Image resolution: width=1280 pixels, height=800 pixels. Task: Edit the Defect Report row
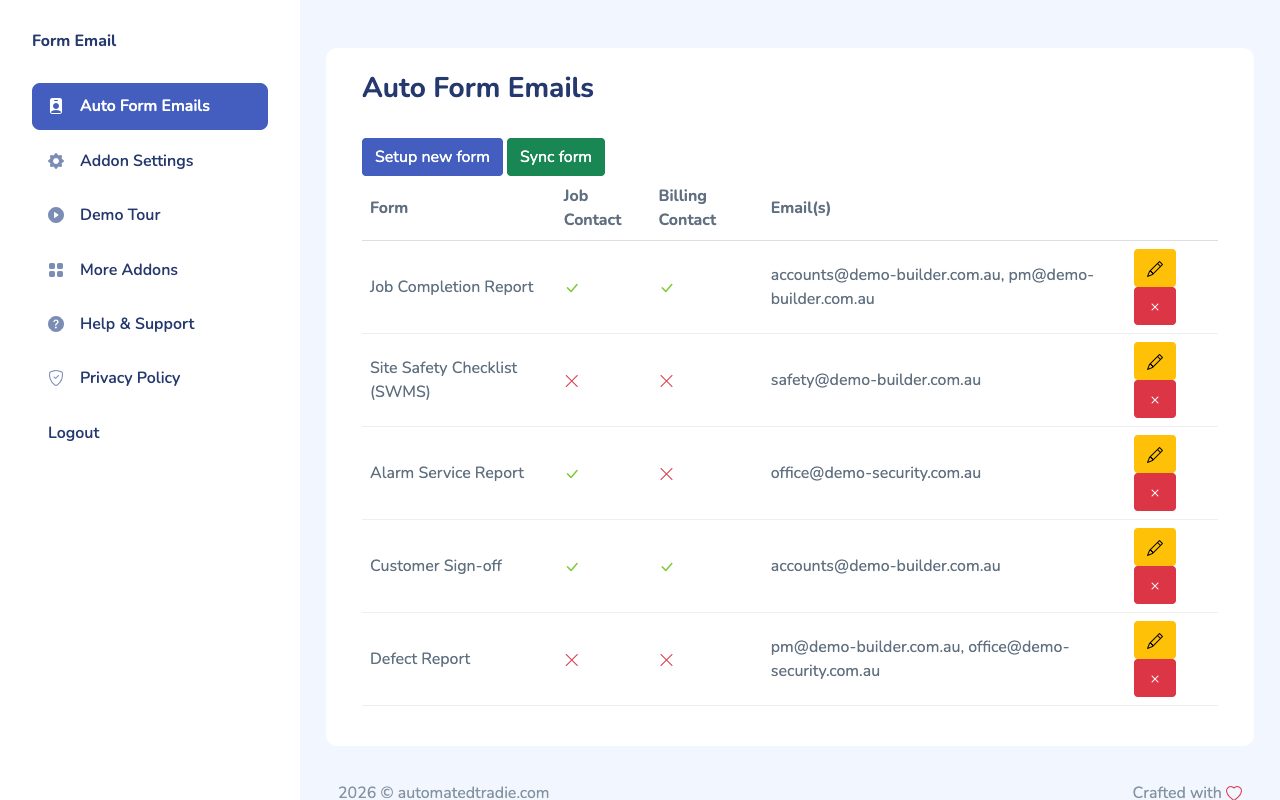[x=1155, y=640]
